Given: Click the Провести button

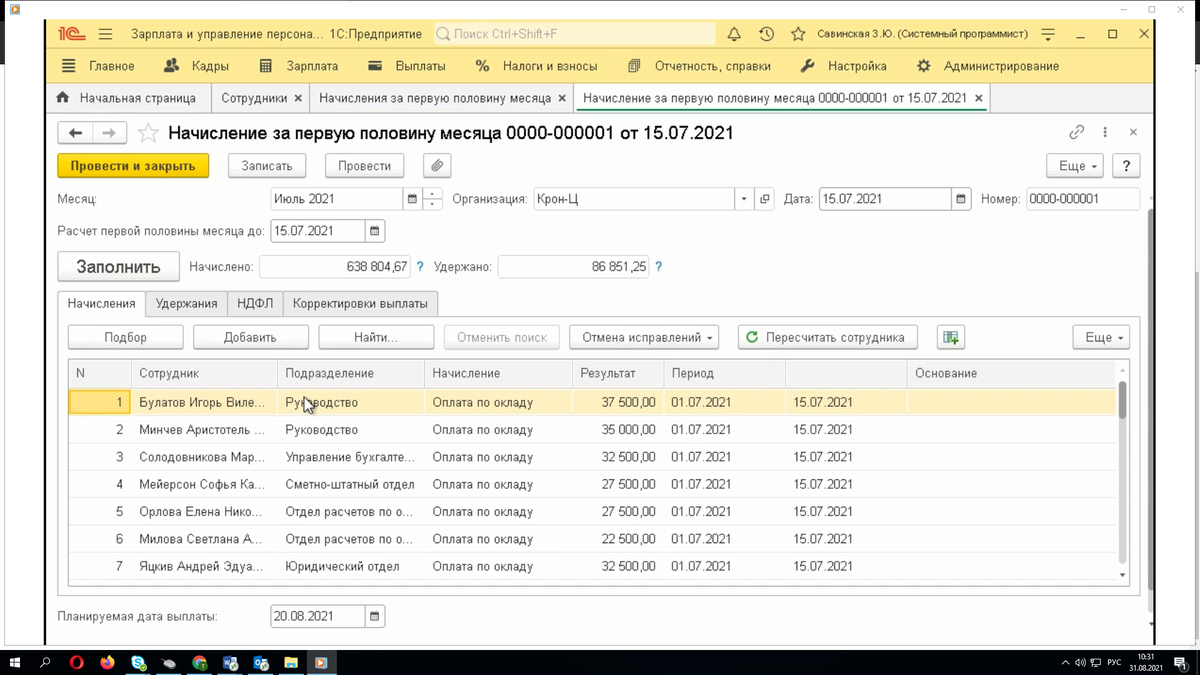Looking at the screenshot, I should pyautogui.click(x=364, y=166).
